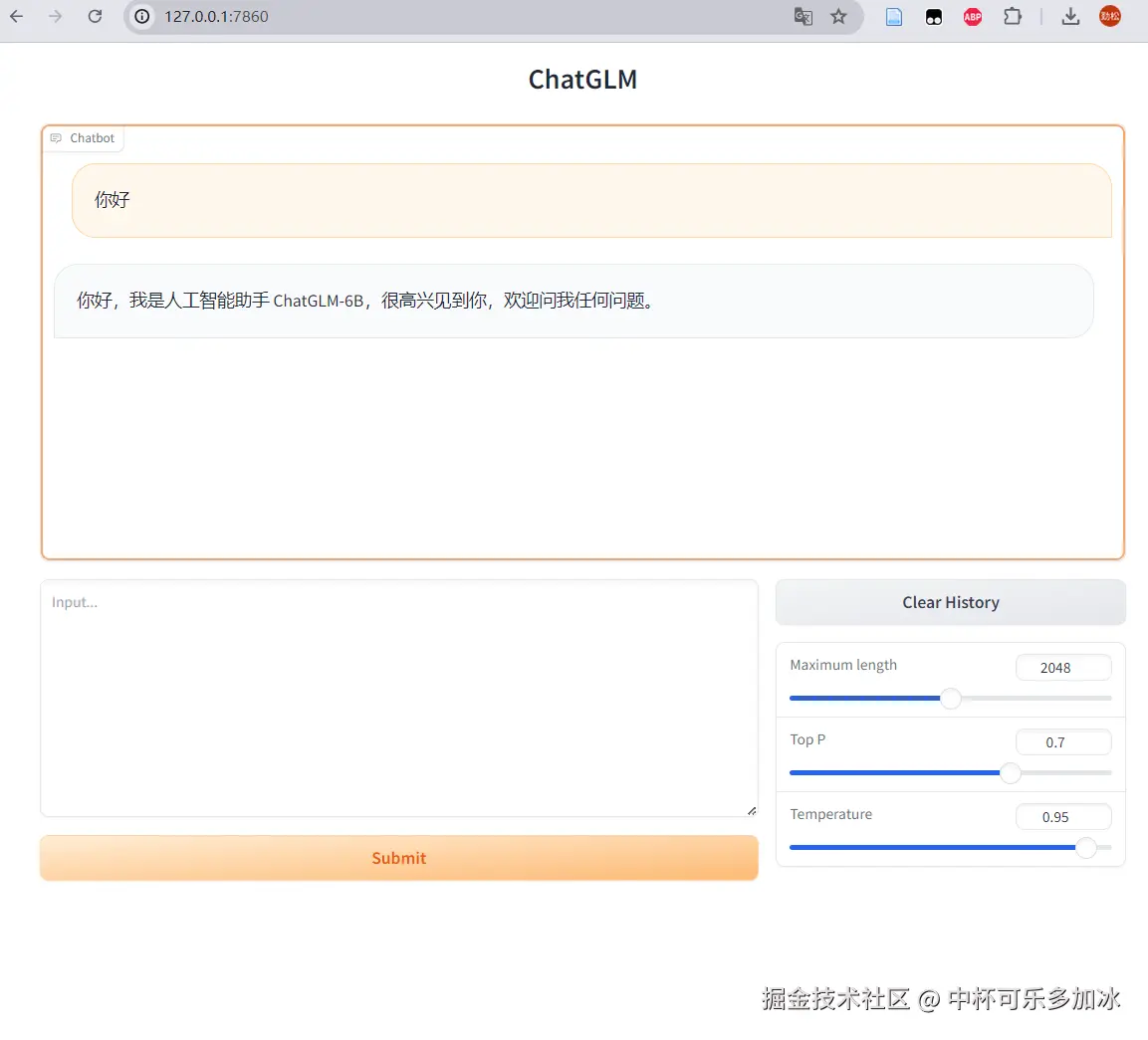Open the user profile avatar

click(1110, 16)
